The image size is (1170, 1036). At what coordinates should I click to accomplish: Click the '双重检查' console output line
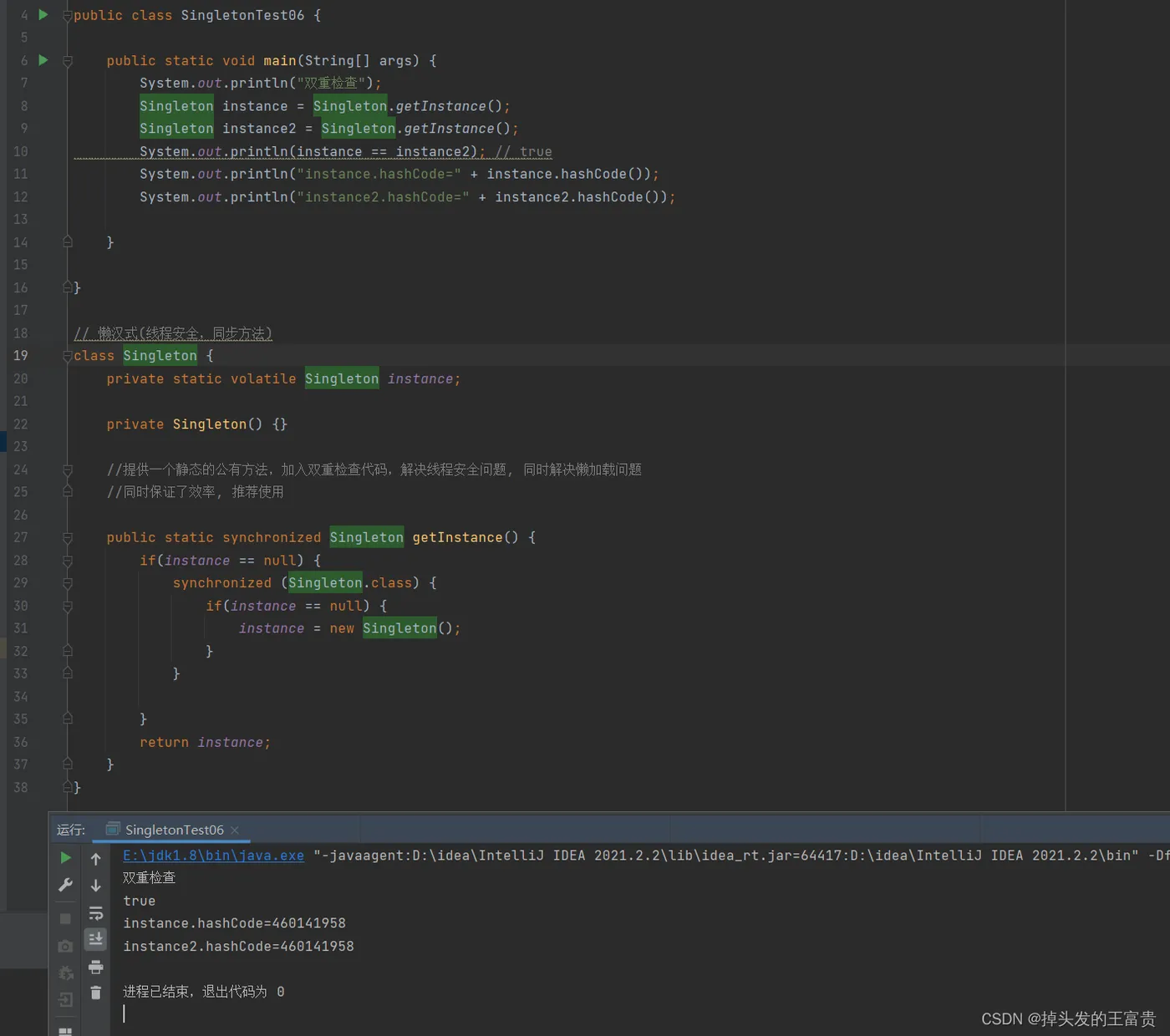pos(149,877)
